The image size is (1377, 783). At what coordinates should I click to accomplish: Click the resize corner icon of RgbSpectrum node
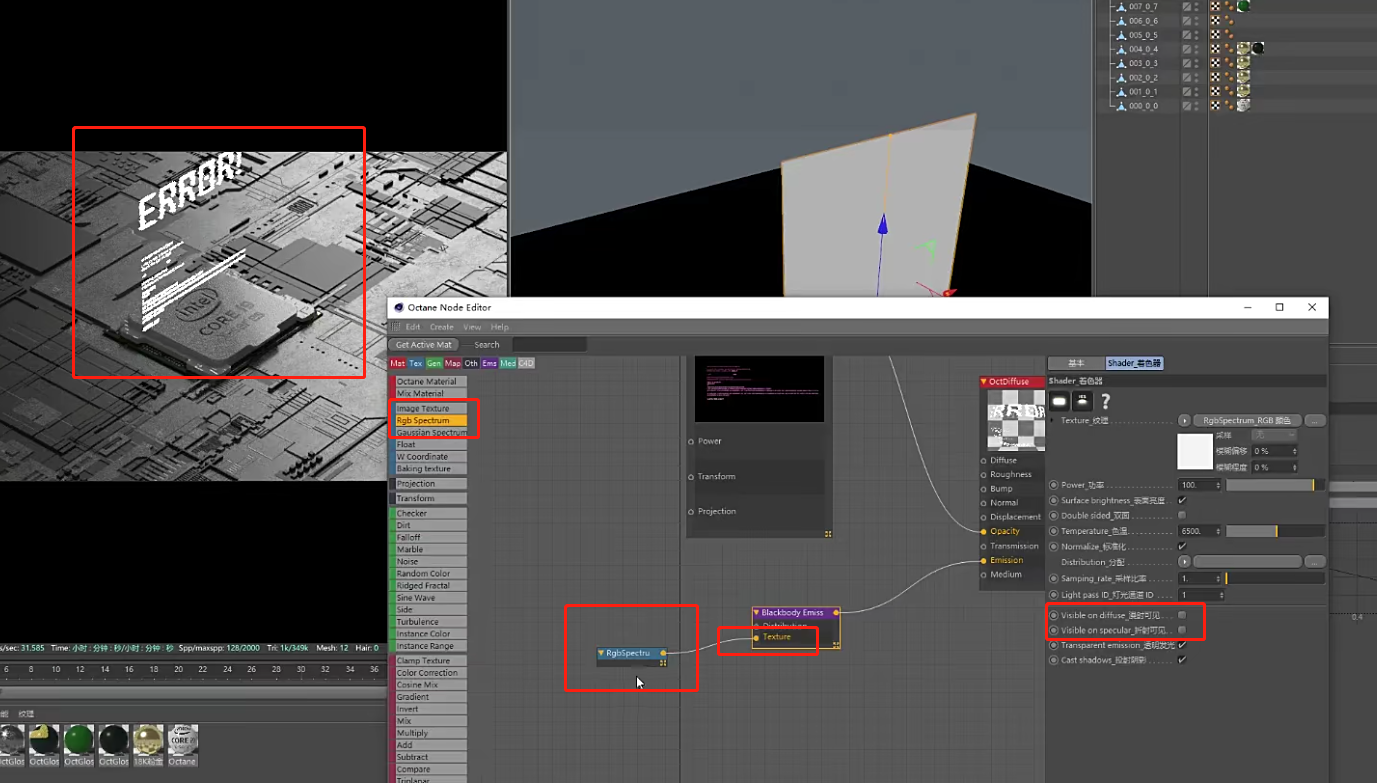click(662, 662)
